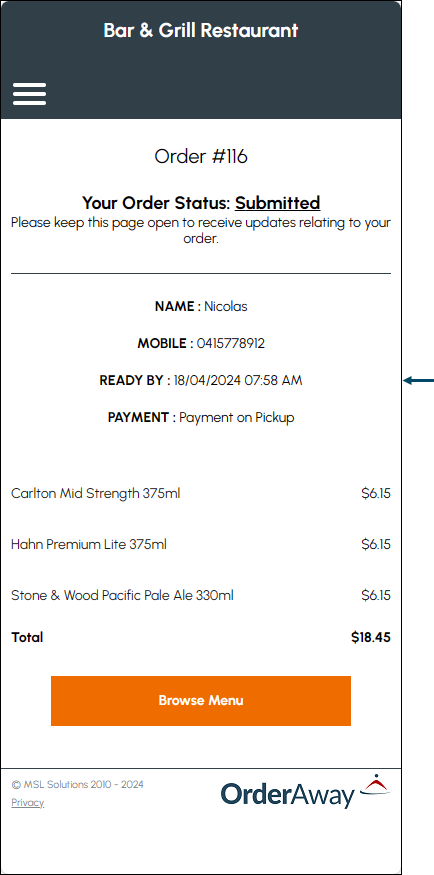The image size is (434, 875).
Task: Click the Carlton Mid Strength $6.15 price
Action: [x=376, y=493]
